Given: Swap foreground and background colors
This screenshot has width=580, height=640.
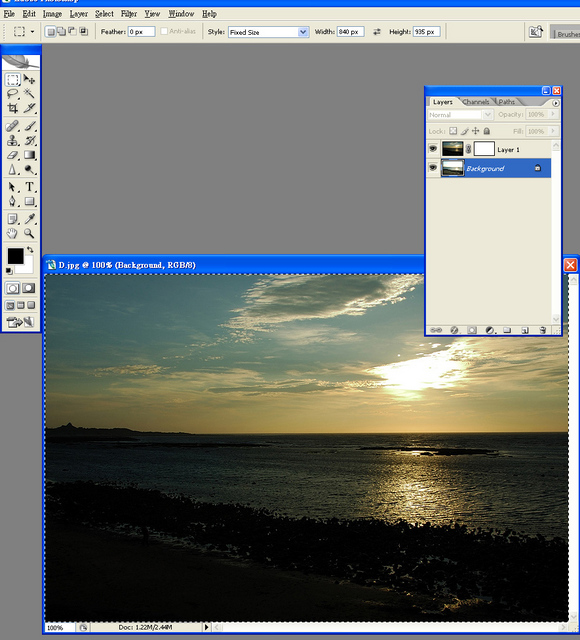Looking at the screenshot, I should 30,249.
